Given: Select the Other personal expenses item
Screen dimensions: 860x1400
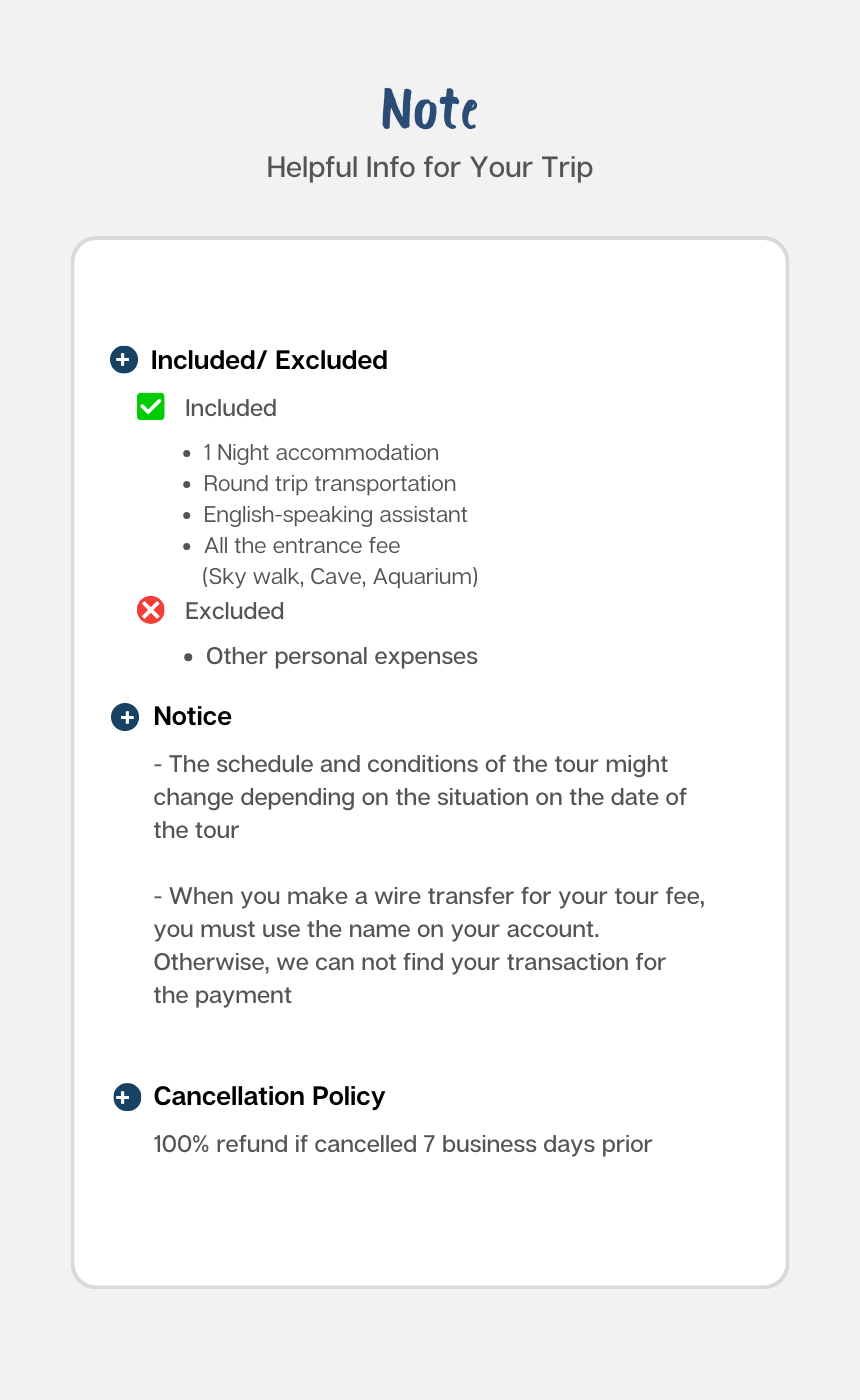Looking at the screenshot, I should tap(341, 657).
